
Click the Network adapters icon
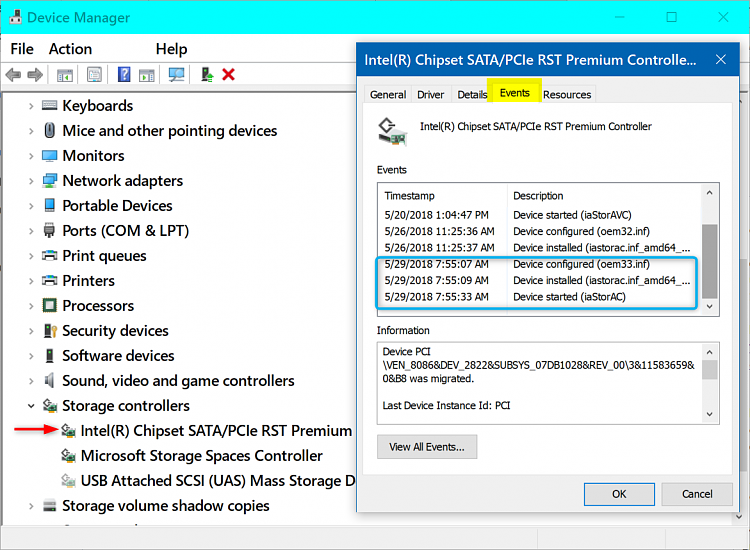coord(49,180)
